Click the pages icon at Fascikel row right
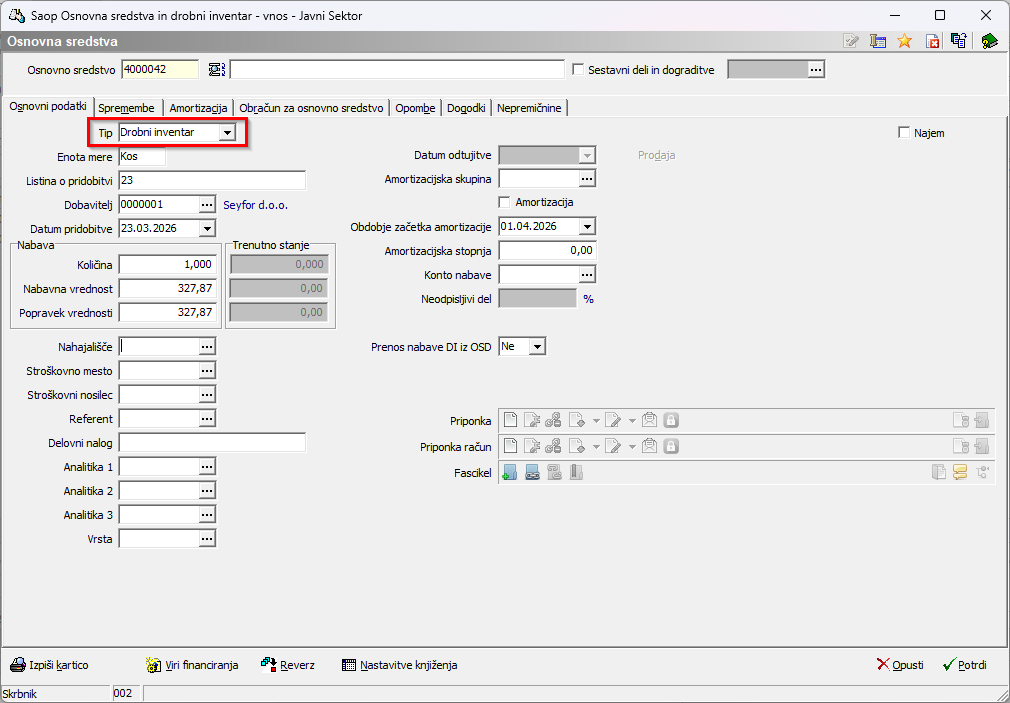Viewport: 1010px width, 703px height. click(x=939, y=473)
